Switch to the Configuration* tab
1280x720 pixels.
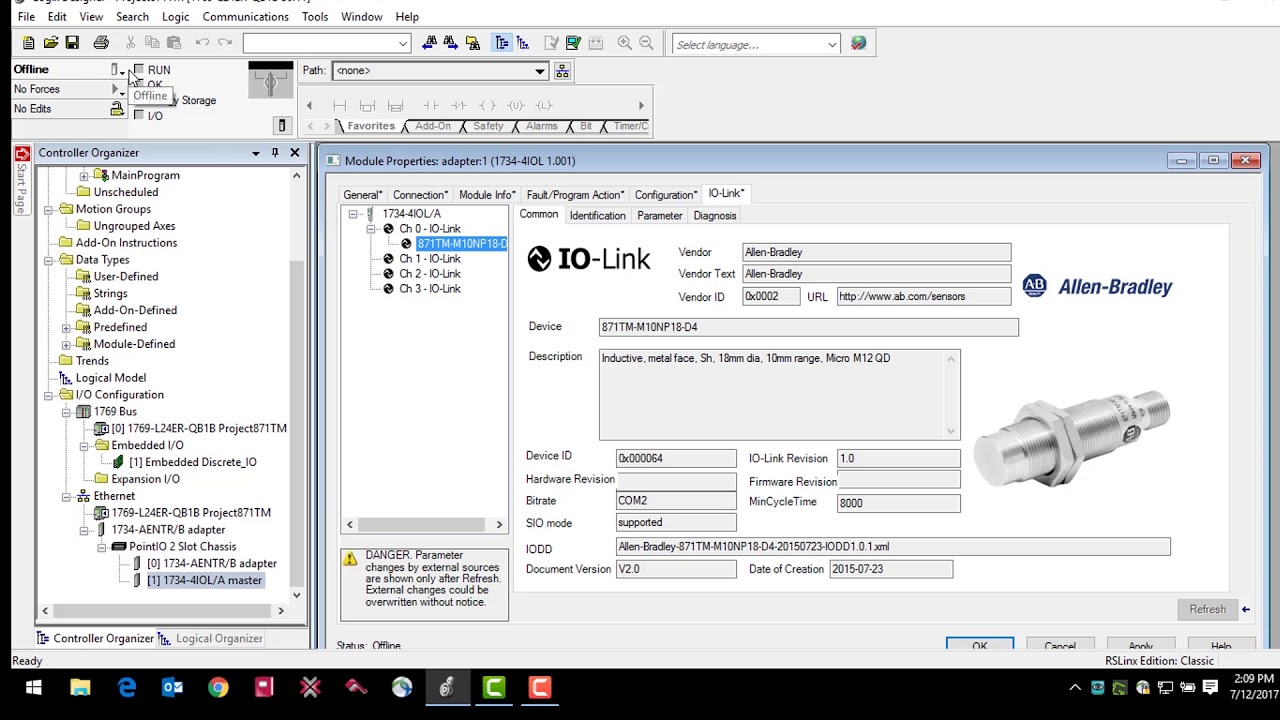coord(665,195)
